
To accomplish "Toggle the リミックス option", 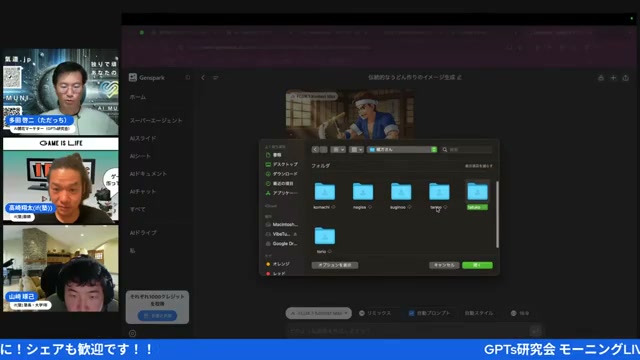I will [x=375, y=313].
